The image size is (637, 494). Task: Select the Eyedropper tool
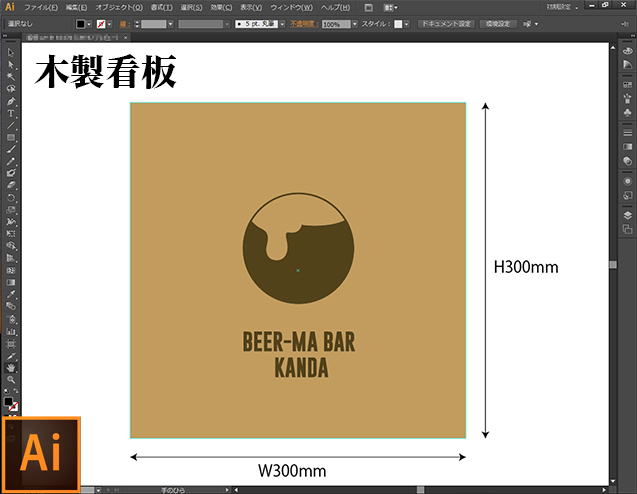[11, 294]
